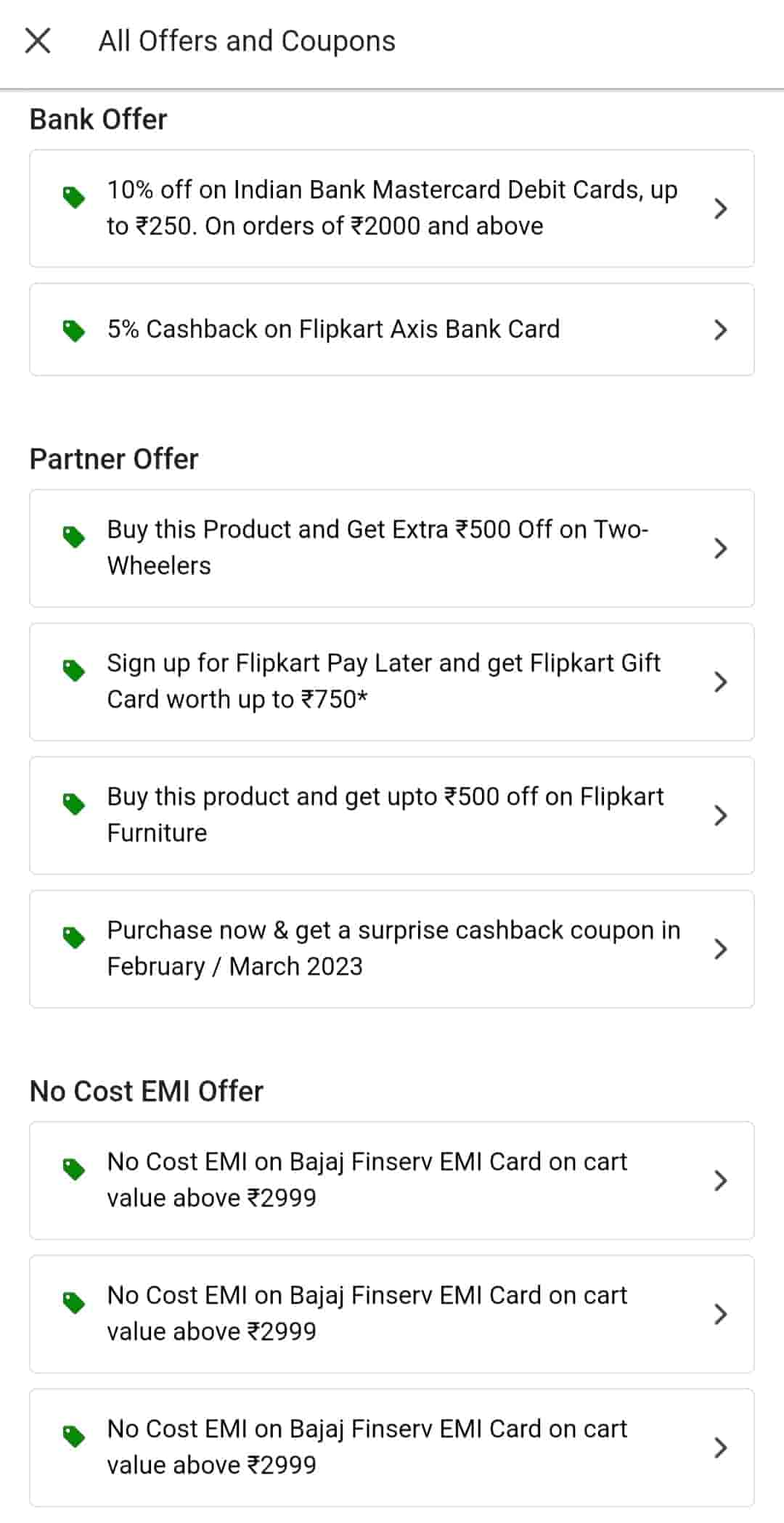The image size is (784, 1523).
Task: Tap the green tag icon beside Indian Bank offer
Action: 74,197
